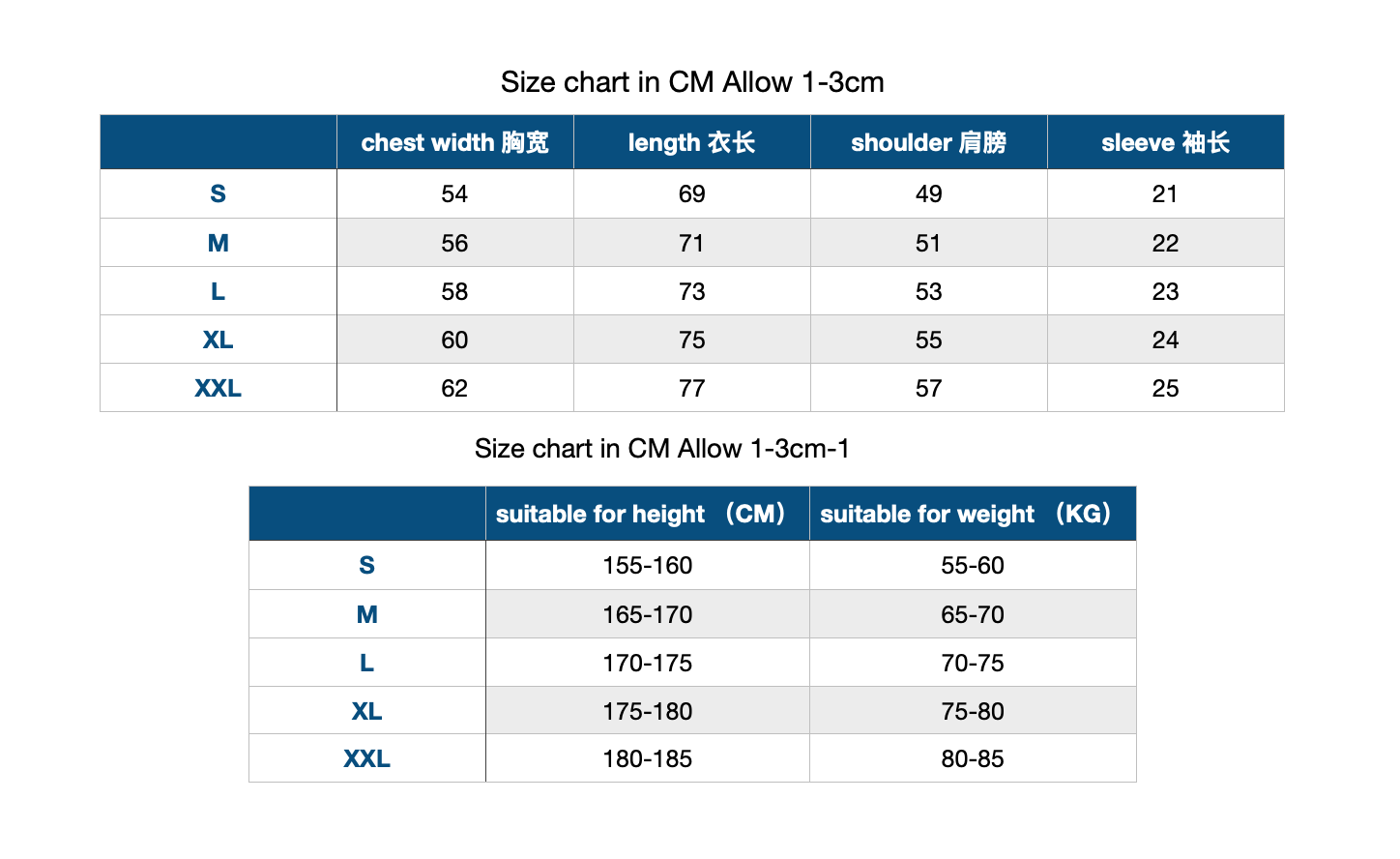Select the weight cell 75-80
1400x859 pixels.
click(x=973, y=711)
